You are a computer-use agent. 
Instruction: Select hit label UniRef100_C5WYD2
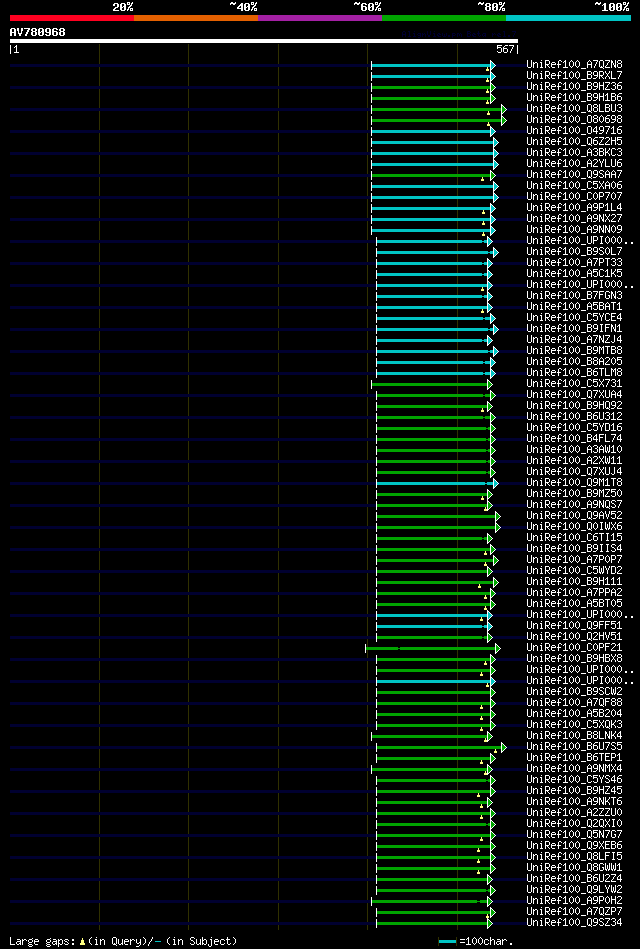click(x=574, y=571)
